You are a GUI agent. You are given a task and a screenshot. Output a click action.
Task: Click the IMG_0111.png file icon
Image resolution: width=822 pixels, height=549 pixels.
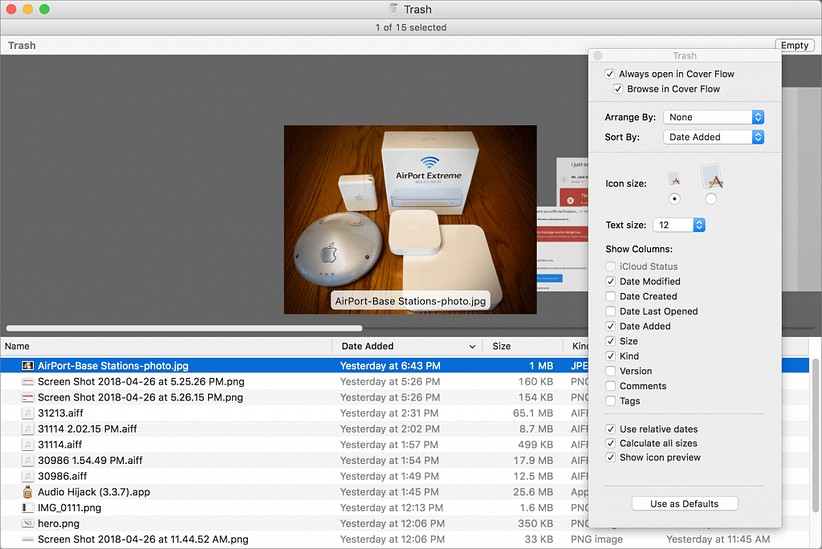click(x=28, y=508)
